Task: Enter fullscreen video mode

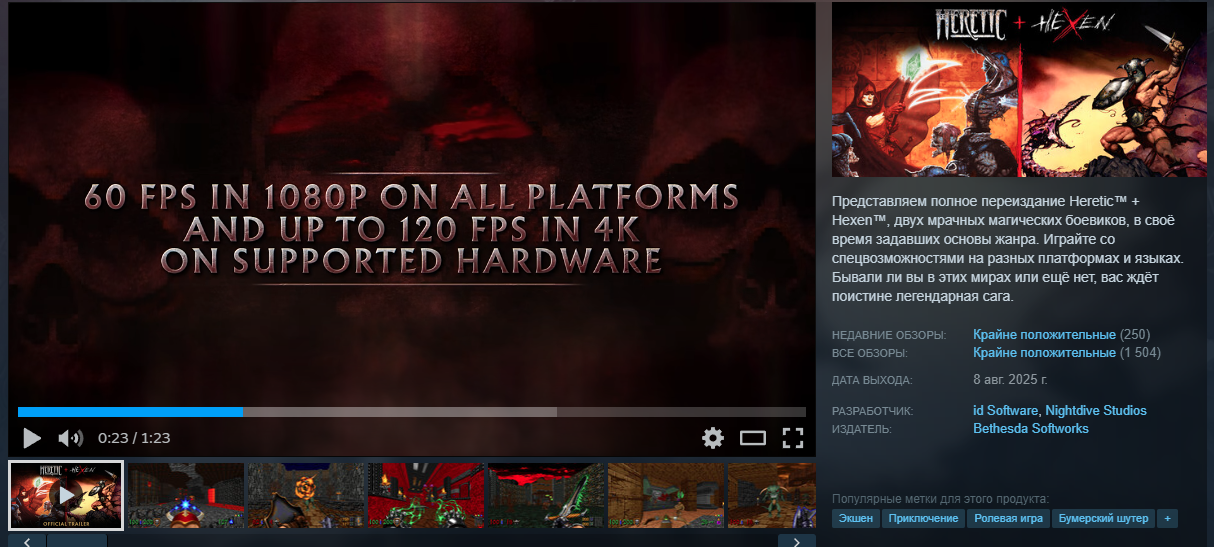Action: [x=793, y=438]
